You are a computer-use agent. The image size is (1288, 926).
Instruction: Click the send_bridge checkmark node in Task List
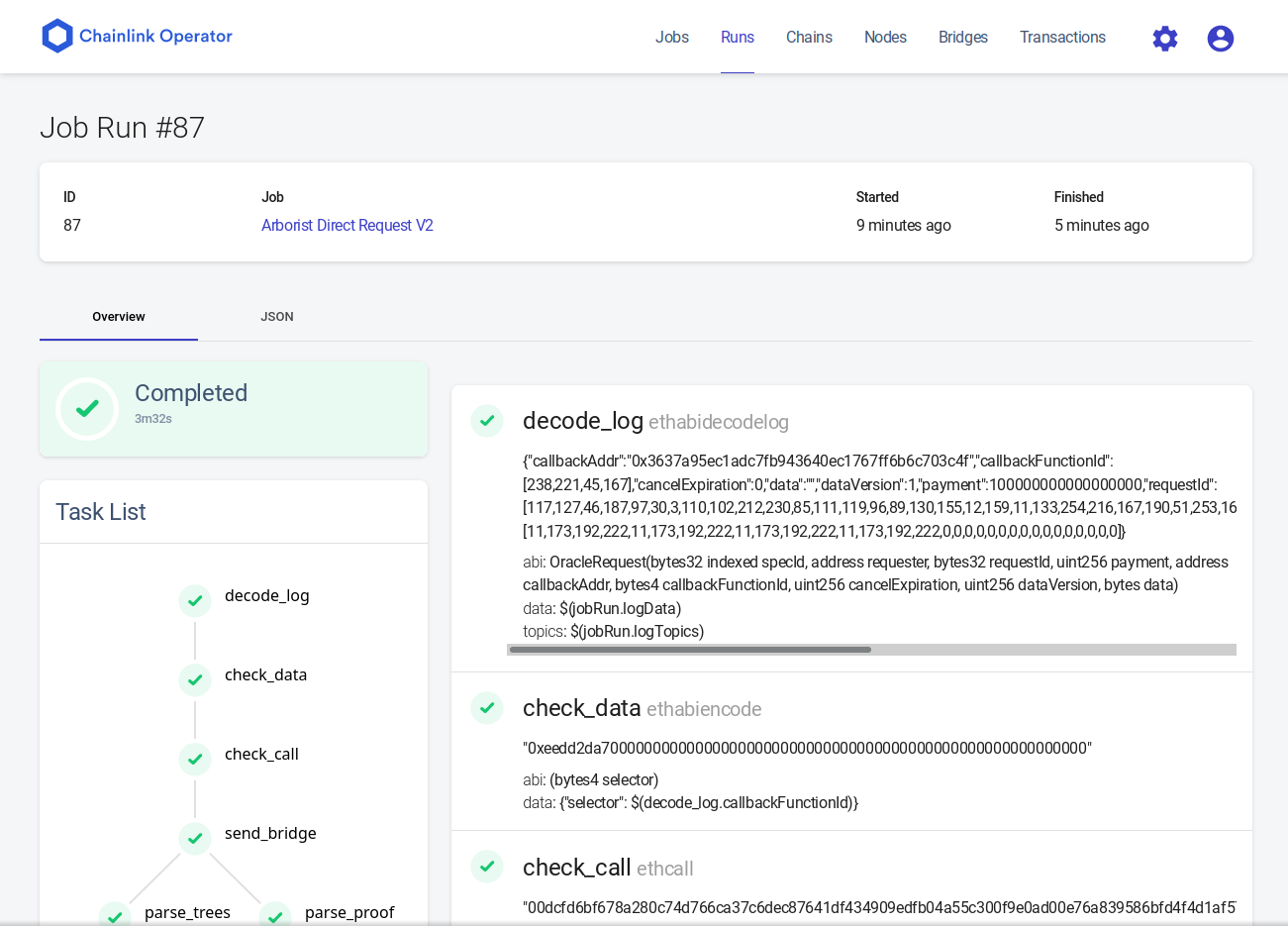195,839
